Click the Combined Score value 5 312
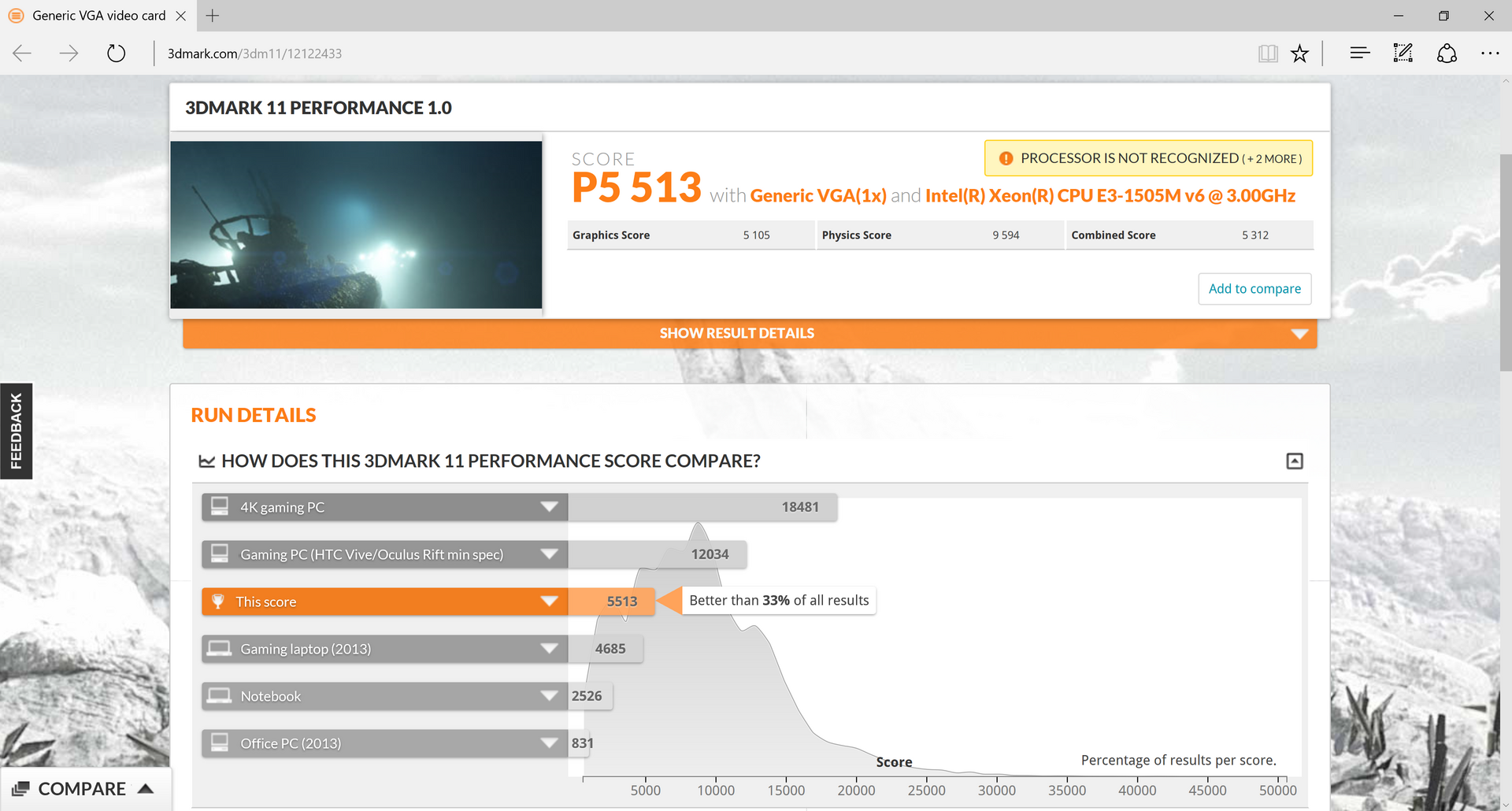The image size is (1512, 811). 1255,235
